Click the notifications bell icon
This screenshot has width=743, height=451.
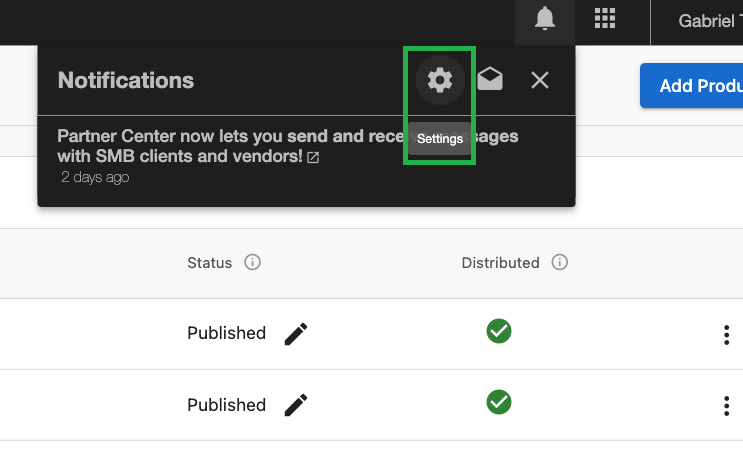(545, 19)
